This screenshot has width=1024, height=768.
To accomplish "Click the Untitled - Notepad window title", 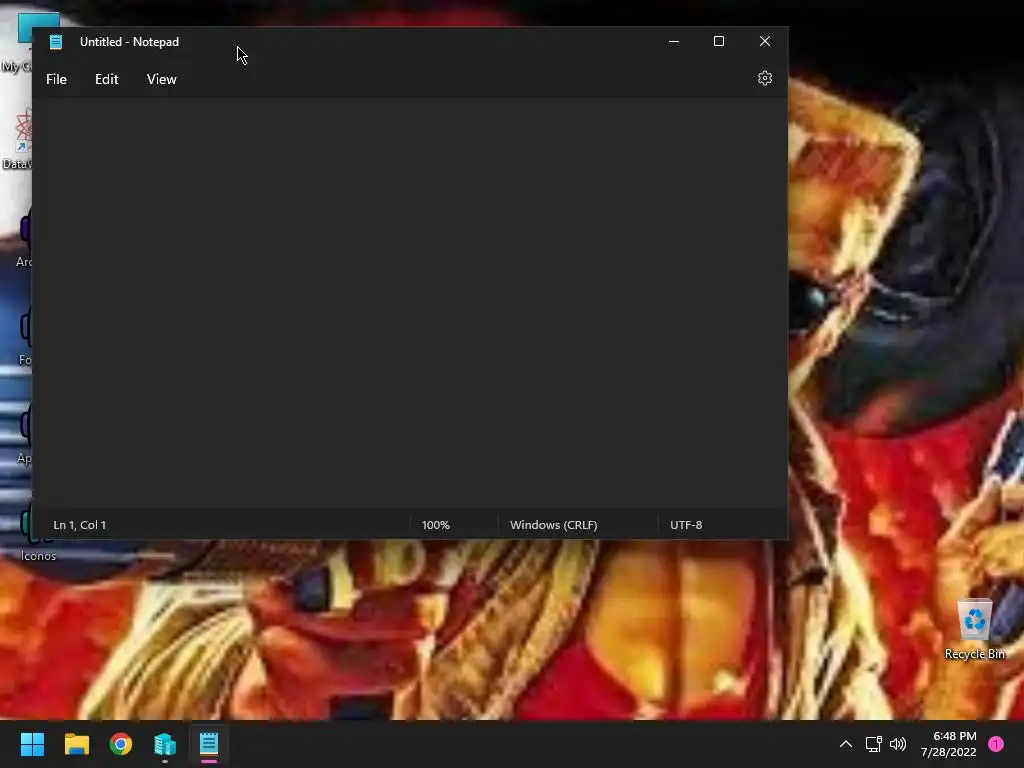I will click(x=129, y=42).
